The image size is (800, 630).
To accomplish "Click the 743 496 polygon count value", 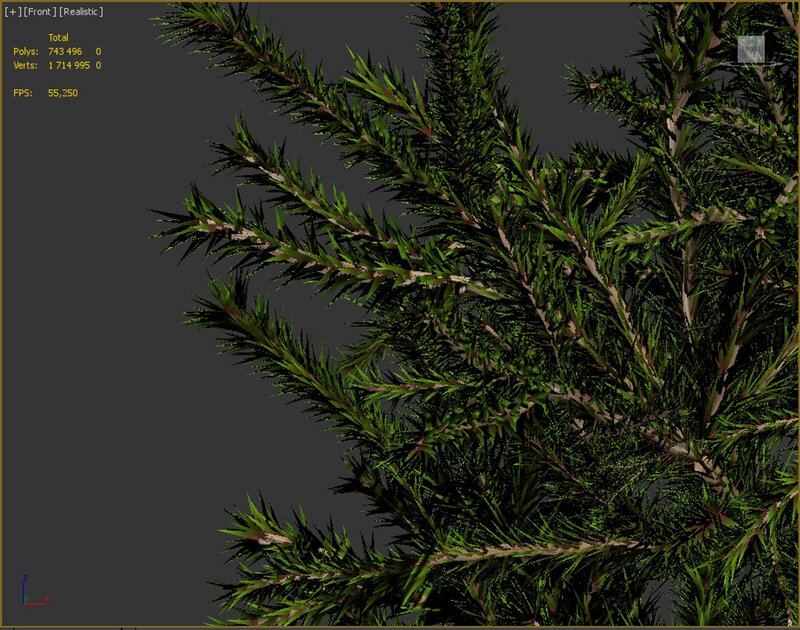I will (x=66, y=51).
